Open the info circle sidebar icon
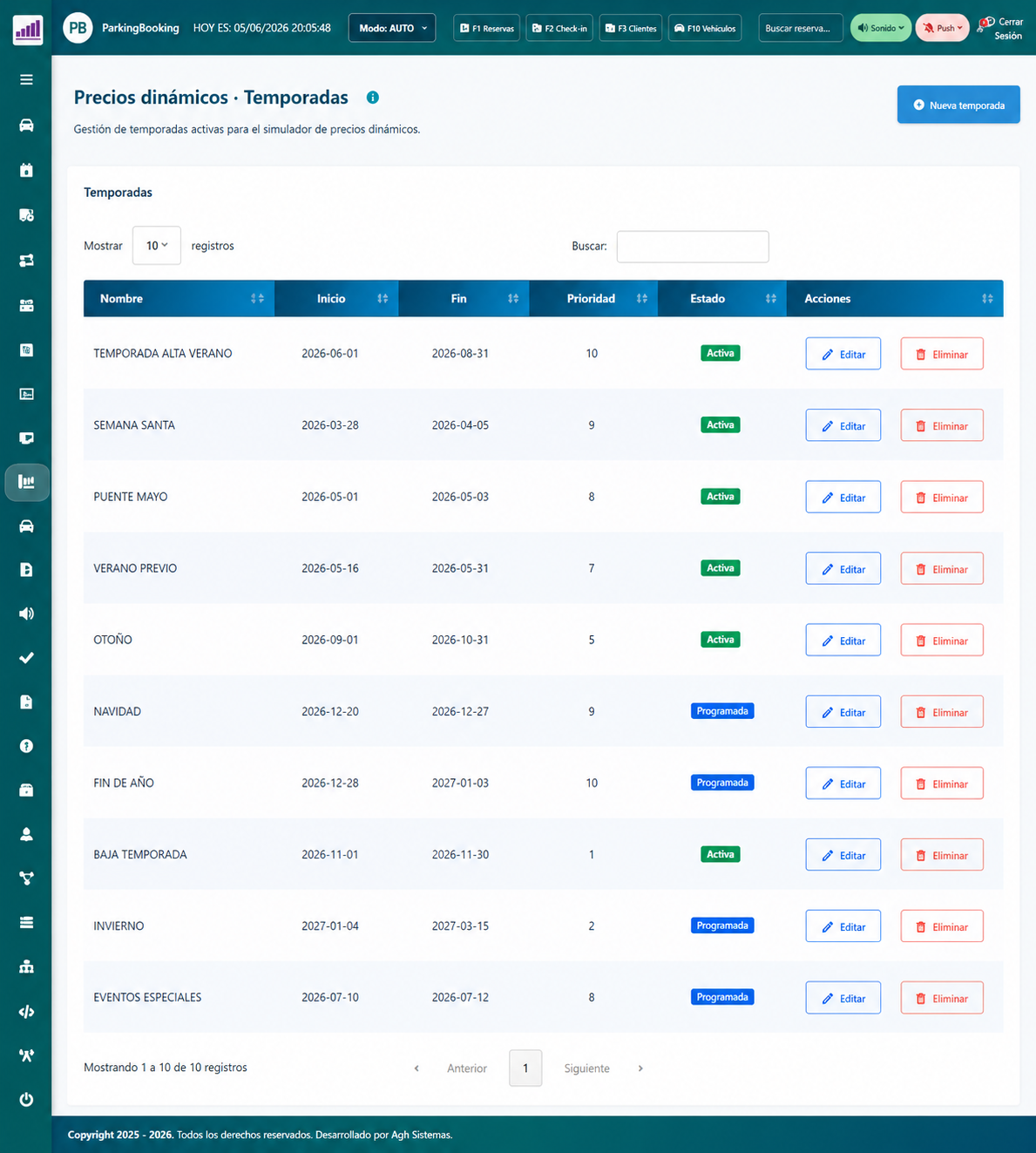1036x1153 pixels. coord(26,746)
